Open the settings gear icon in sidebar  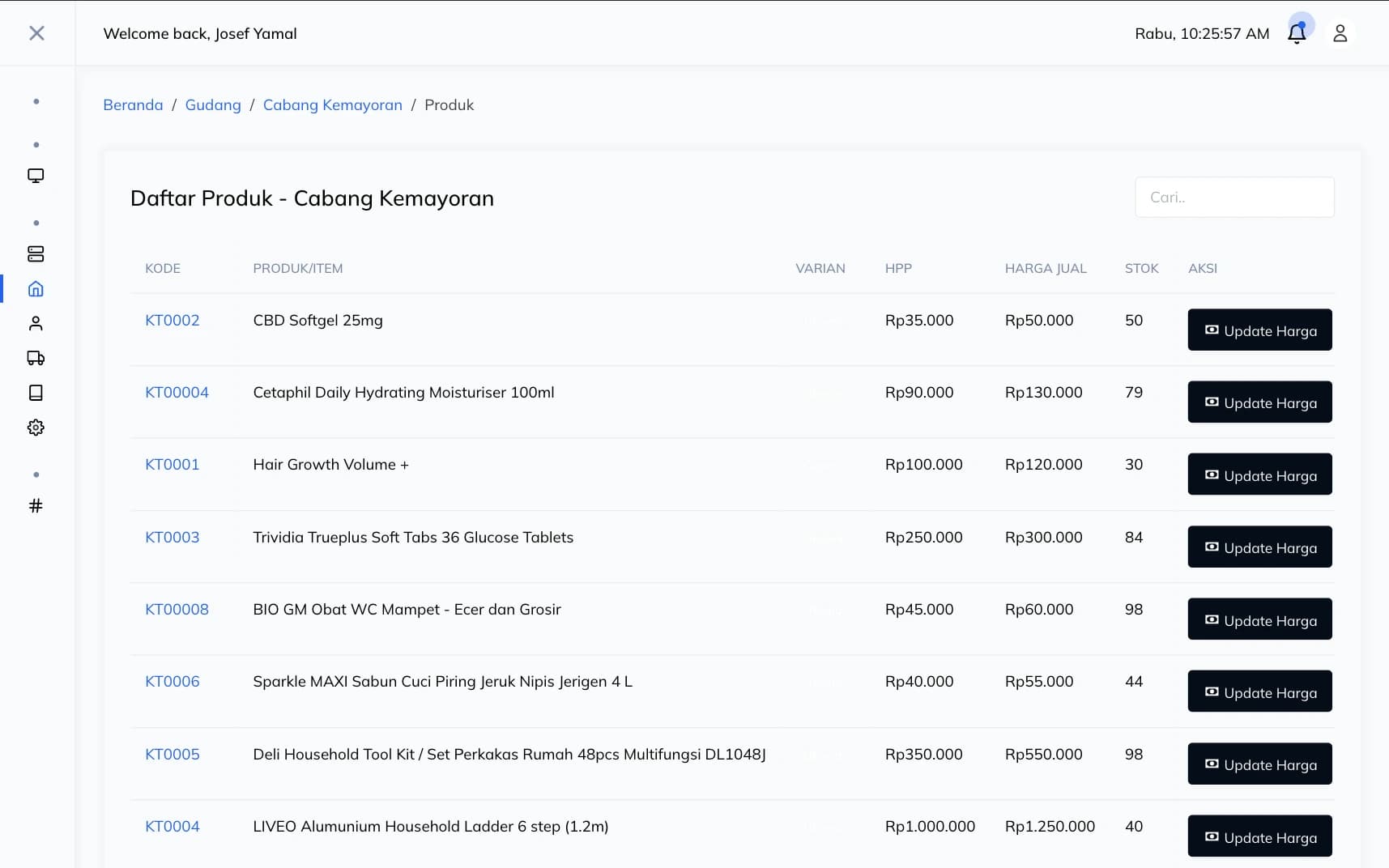coord(36,428)
